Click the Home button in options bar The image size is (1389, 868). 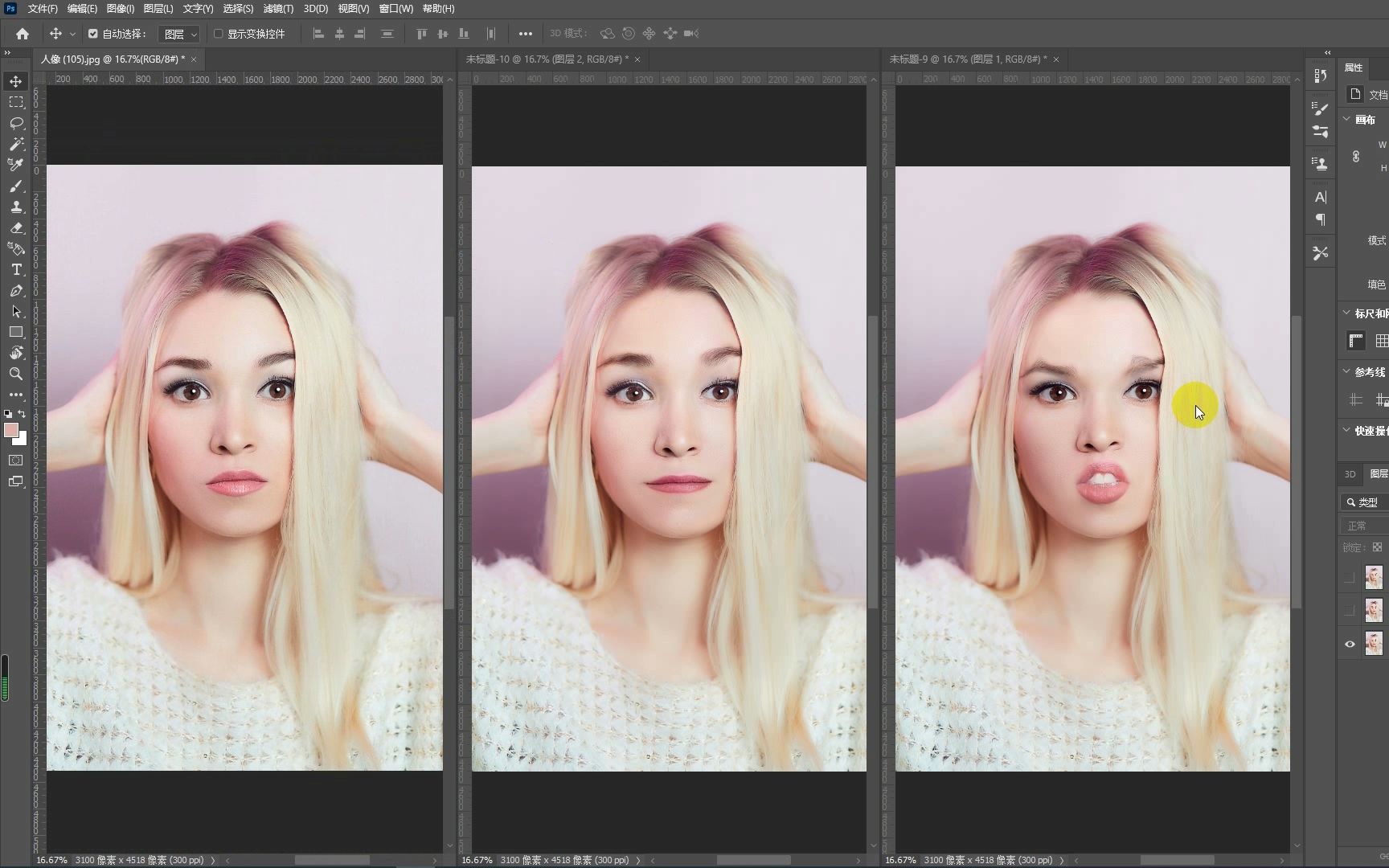tap(23, 34)
